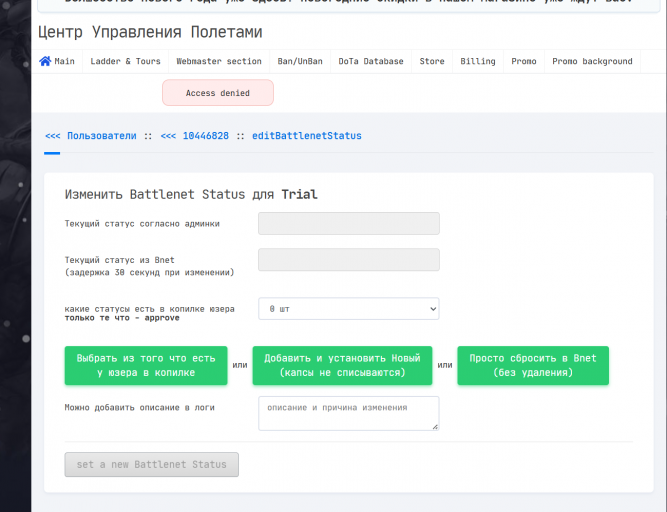Open DoTa Database menu item
The width and height of the screenshot is (667, 512).
(x=371, y=61)
